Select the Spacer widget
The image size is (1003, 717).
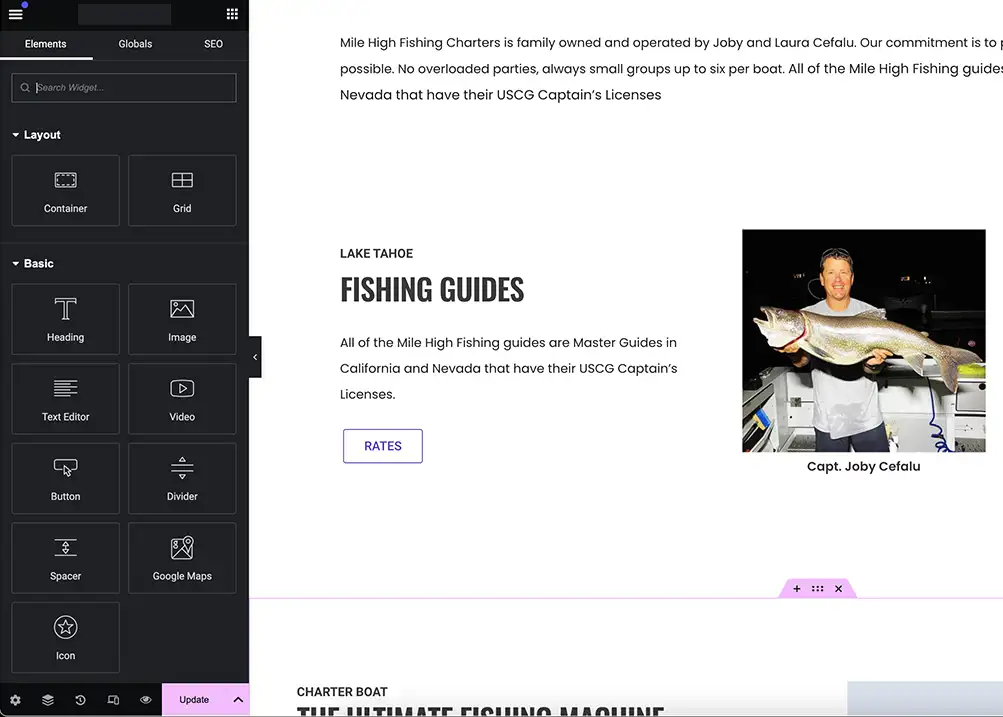65,558
